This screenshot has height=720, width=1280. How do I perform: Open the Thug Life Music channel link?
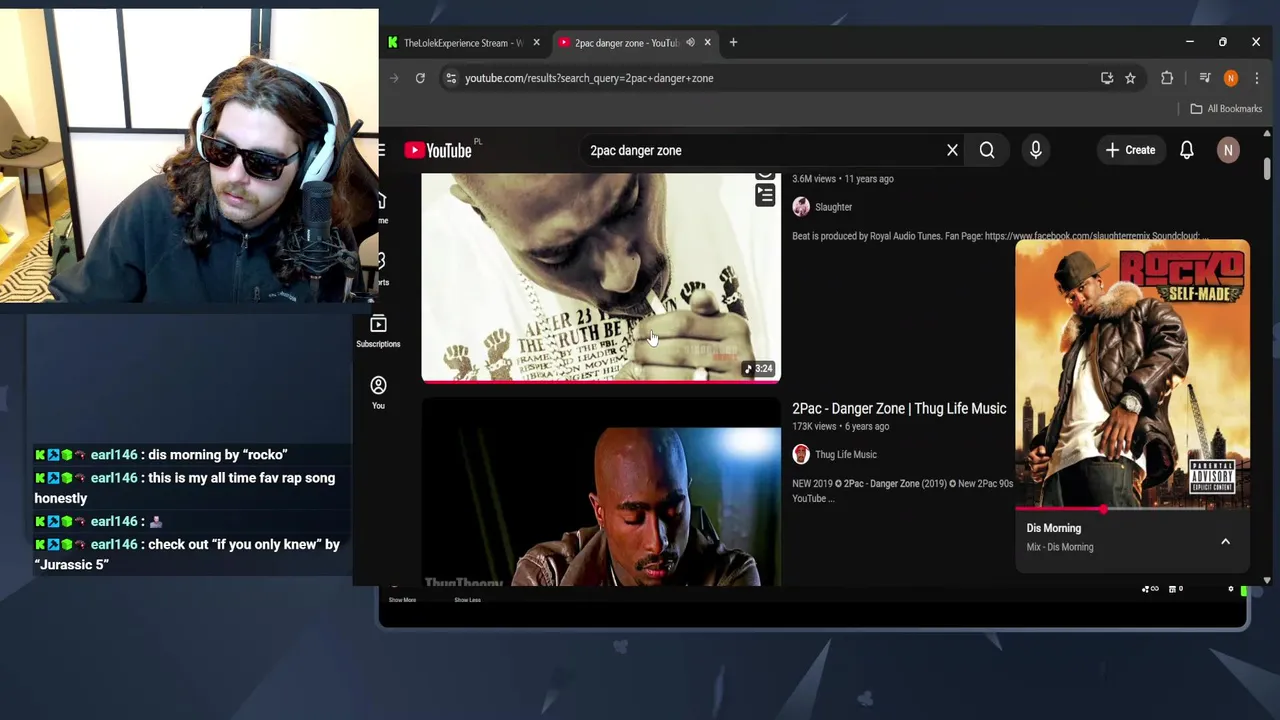pos(846,454)
